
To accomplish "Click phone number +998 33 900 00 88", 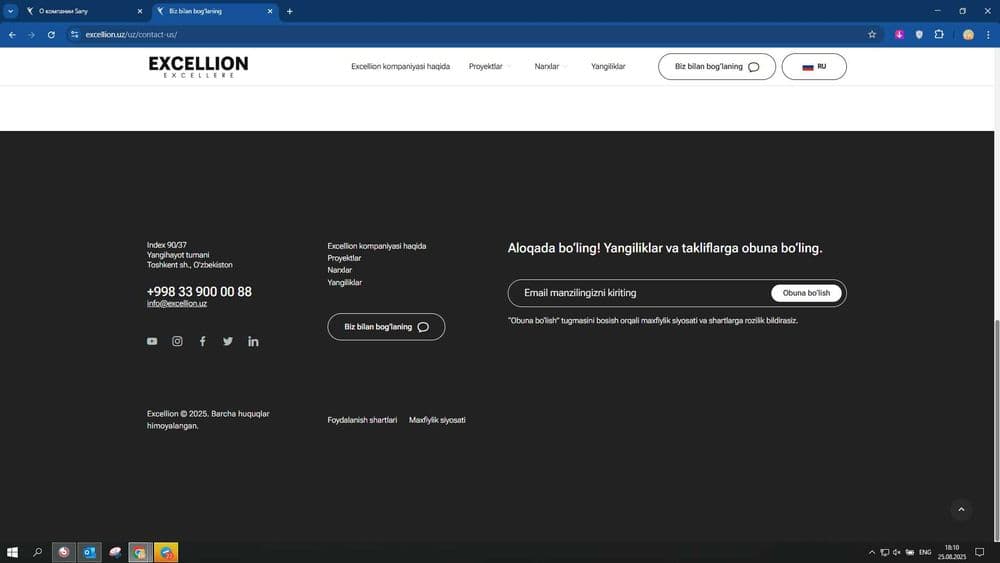I will coord(199,291).
